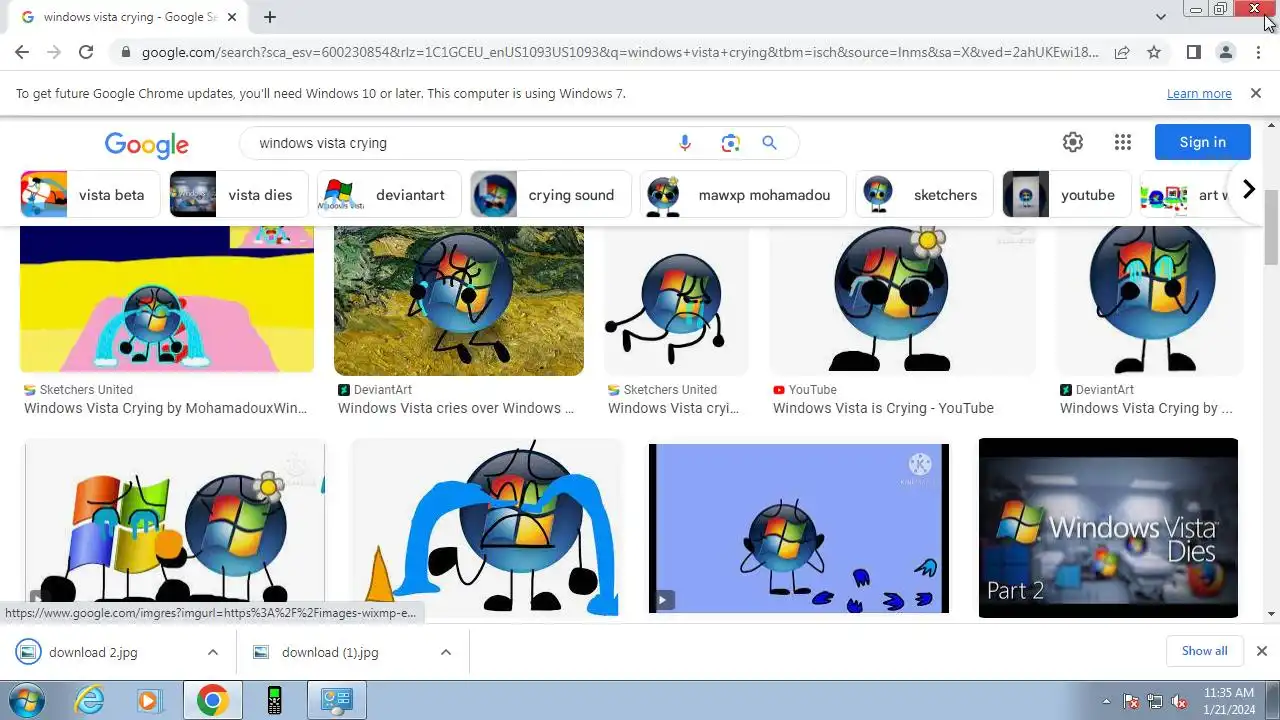The image size is (1280, 720).
Task: Open Windows Vista Crying by MohamadouxWin result
Action: pos(166,408)
